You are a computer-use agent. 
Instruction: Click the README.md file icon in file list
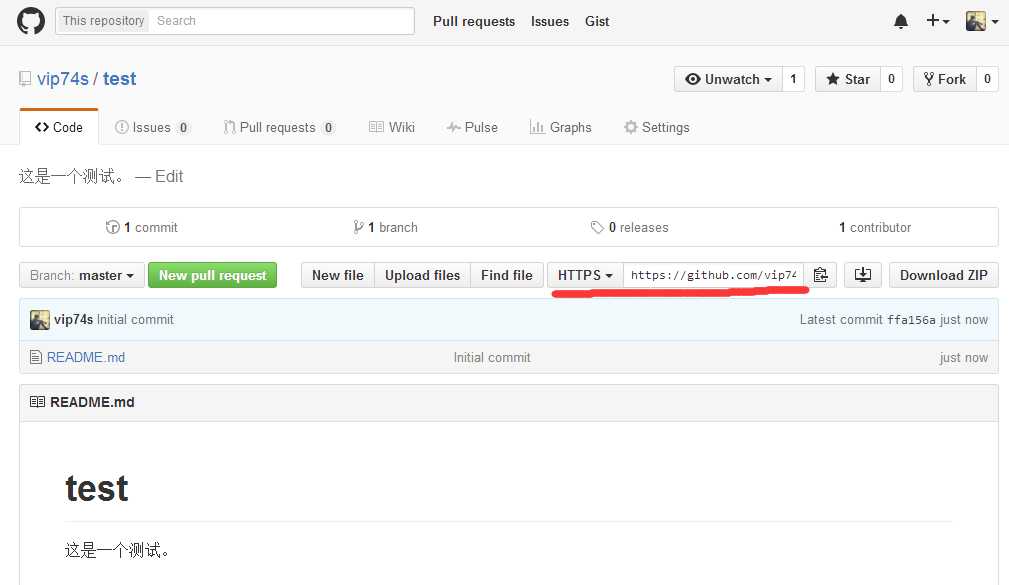tap(36, 357)
